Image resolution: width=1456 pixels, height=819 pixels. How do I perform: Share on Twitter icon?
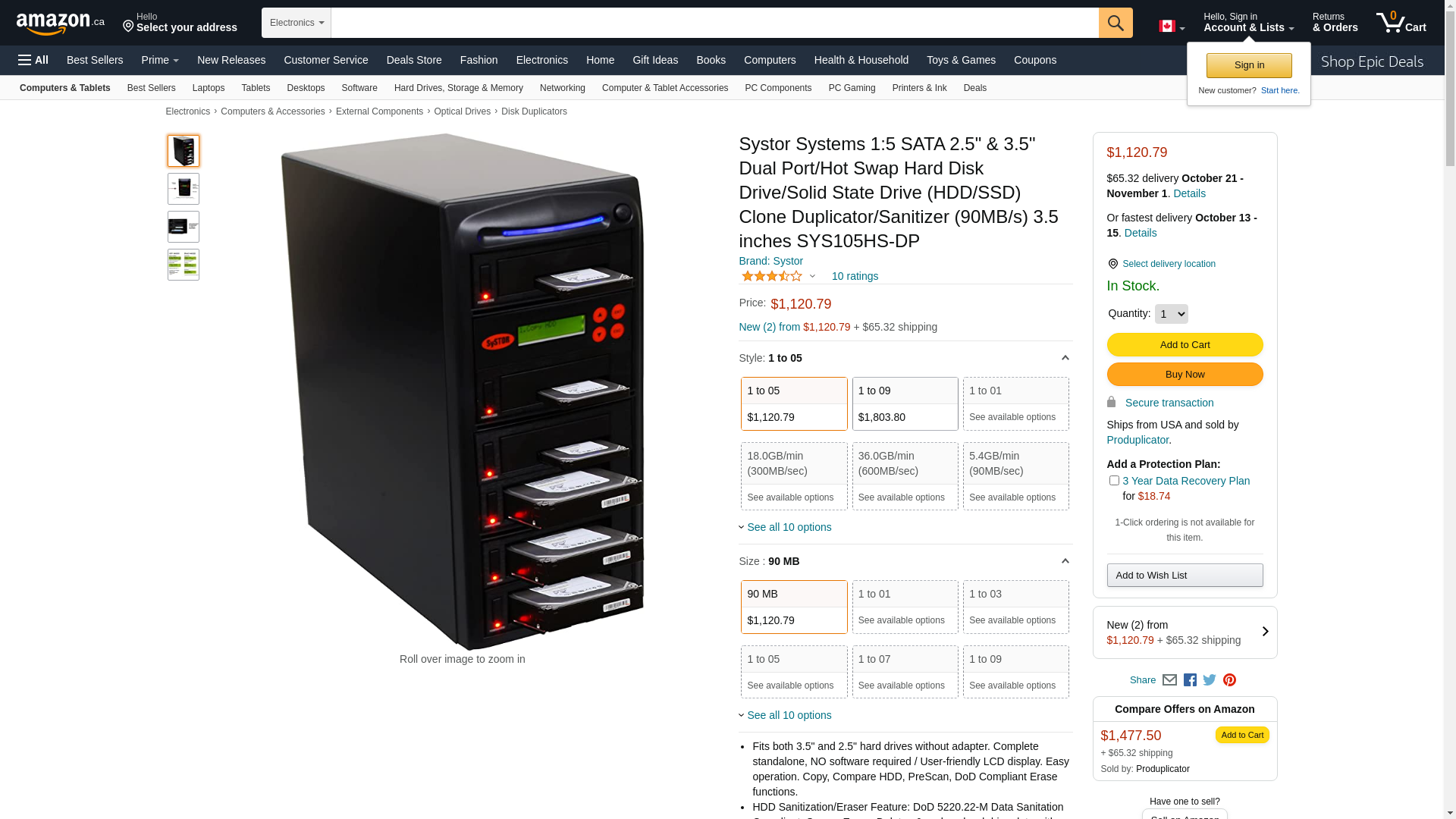point(1210,680)
